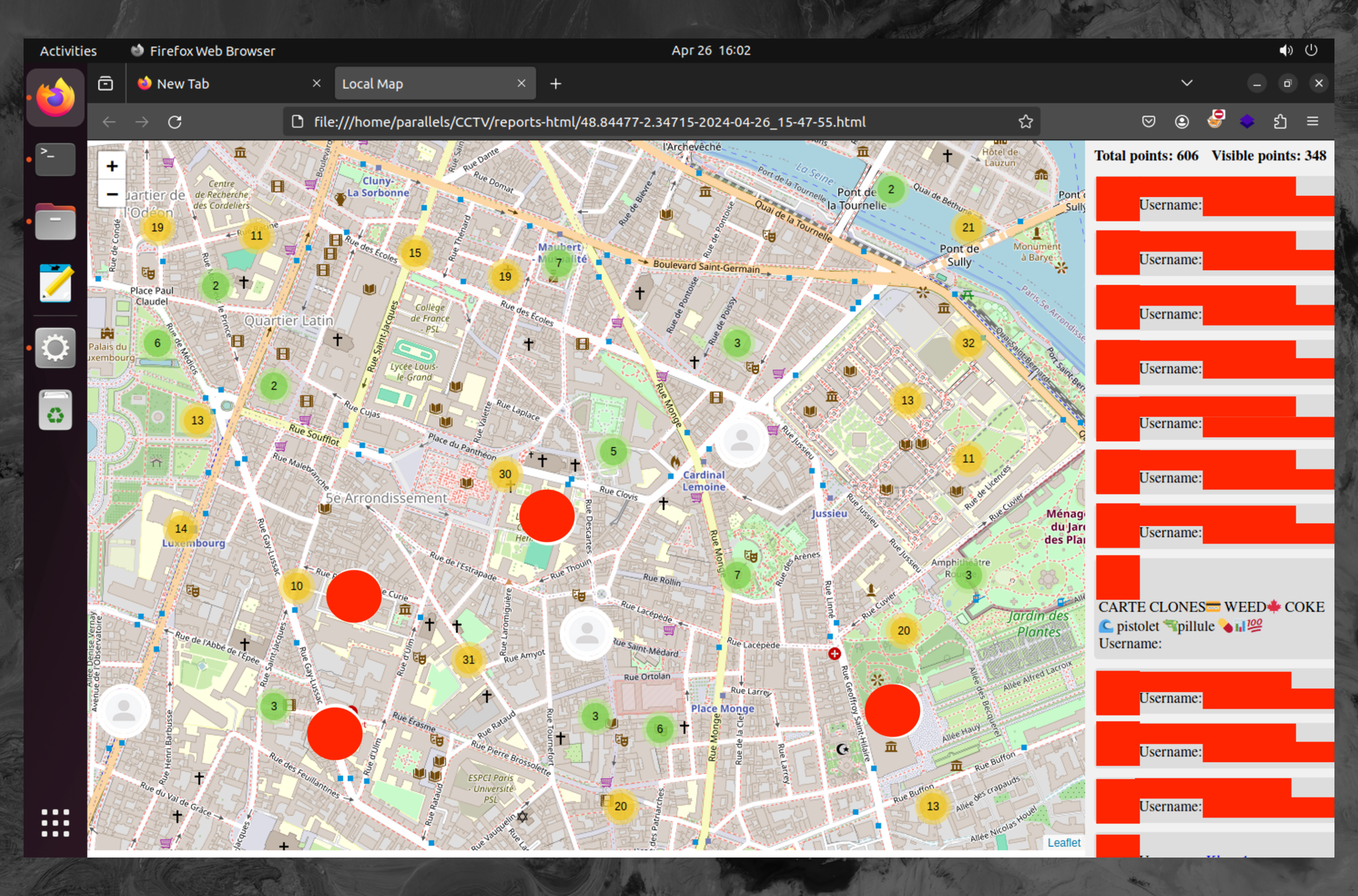
Task: Open the Firefox account profile icon
Action: click(1181, 122)
